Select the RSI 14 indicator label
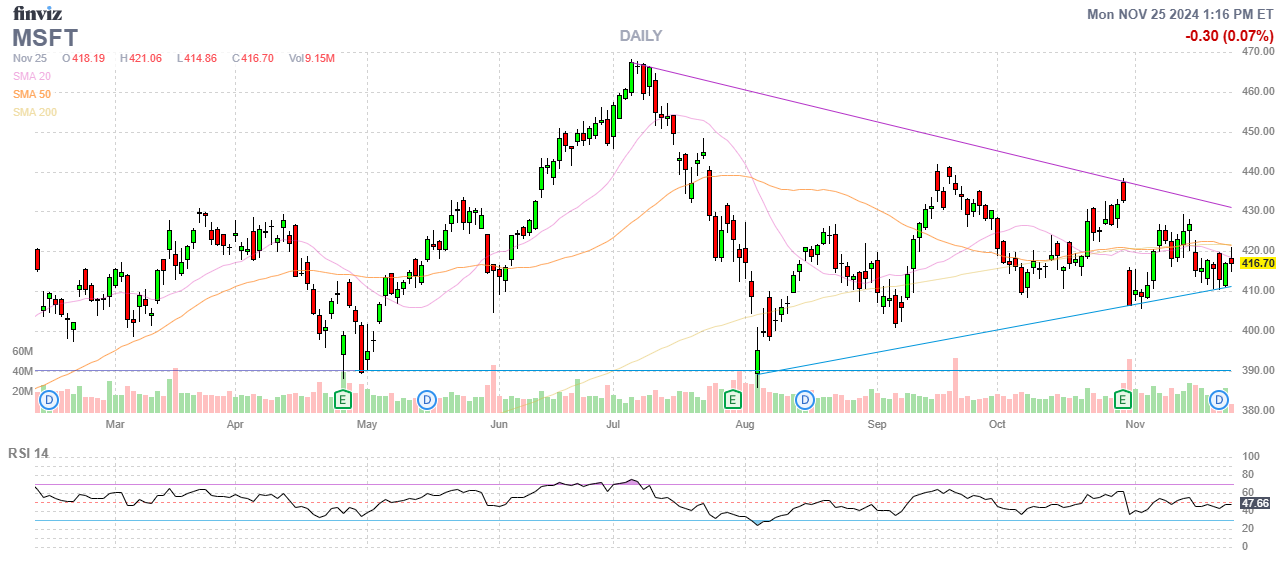This screenshot has height=562, width=1287. [x=28, y=453]
